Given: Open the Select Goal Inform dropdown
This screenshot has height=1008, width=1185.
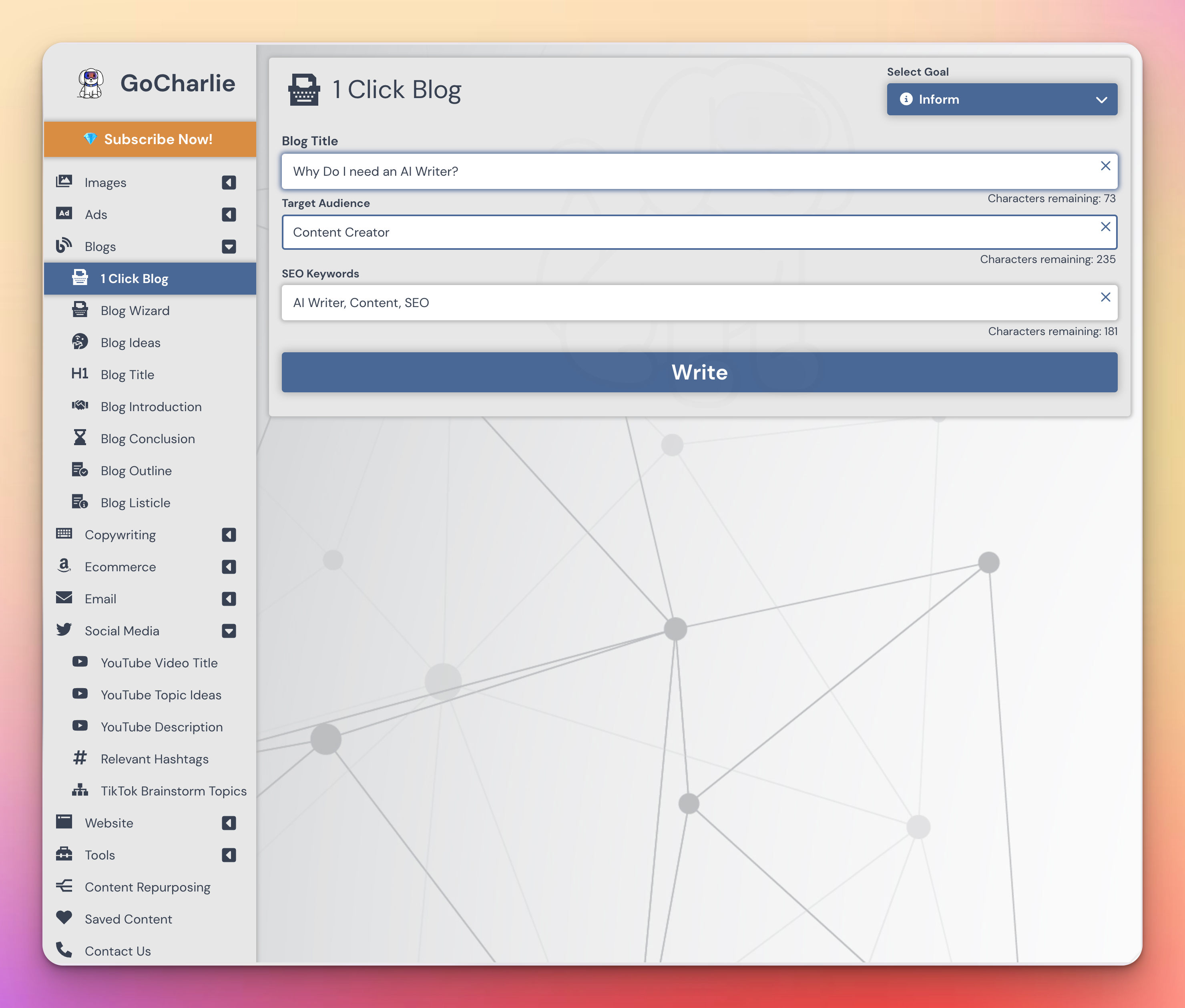Looking at the screenshot, I should (x=1002, y=99).
